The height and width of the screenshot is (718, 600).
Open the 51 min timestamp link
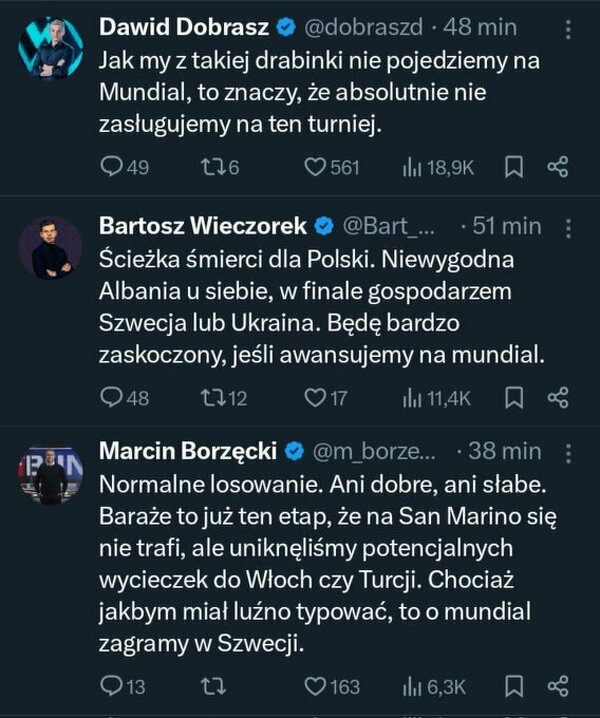pos(507,226)
